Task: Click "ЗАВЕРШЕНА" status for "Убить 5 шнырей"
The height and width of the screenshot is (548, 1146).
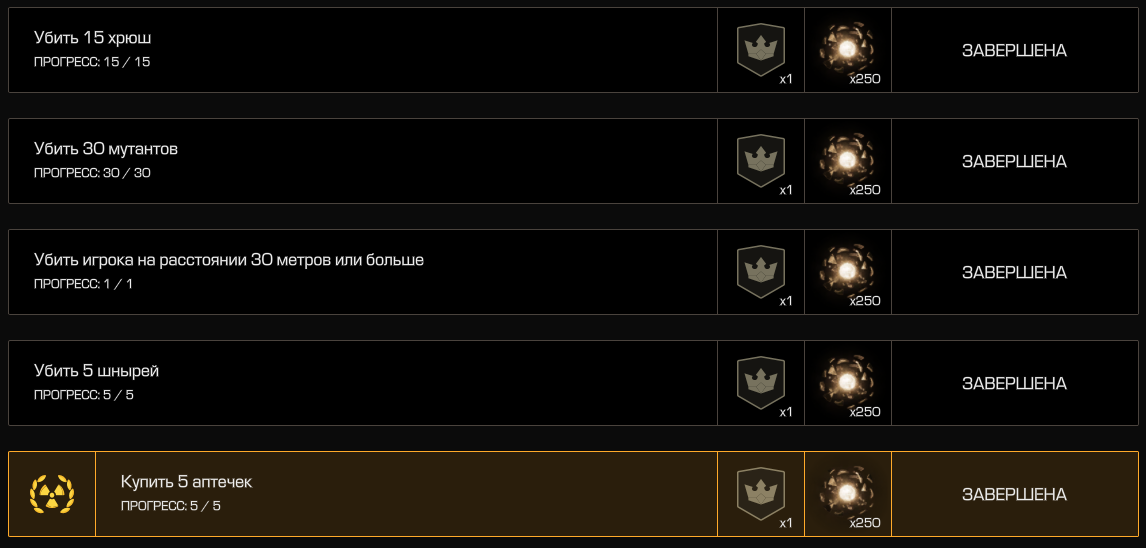Action: (1014, 384)
